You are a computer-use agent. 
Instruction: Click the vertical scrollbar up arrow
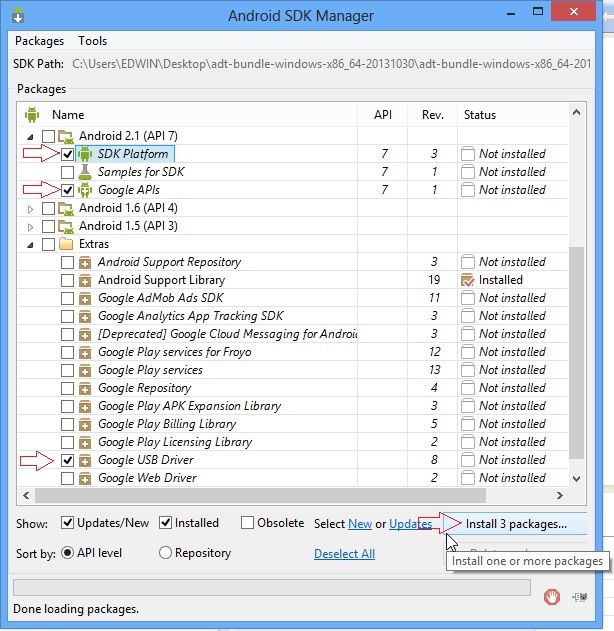[x=577, y=113]
